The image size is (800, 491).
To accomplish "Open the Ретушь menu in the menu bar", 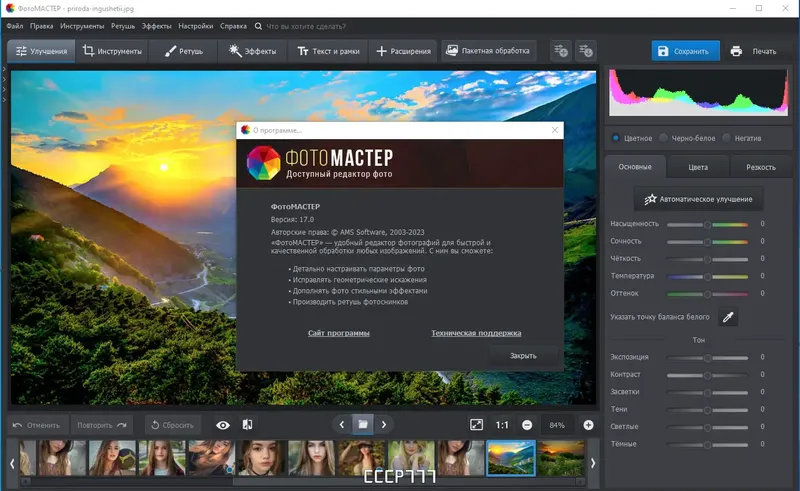I will click(123, 26).
